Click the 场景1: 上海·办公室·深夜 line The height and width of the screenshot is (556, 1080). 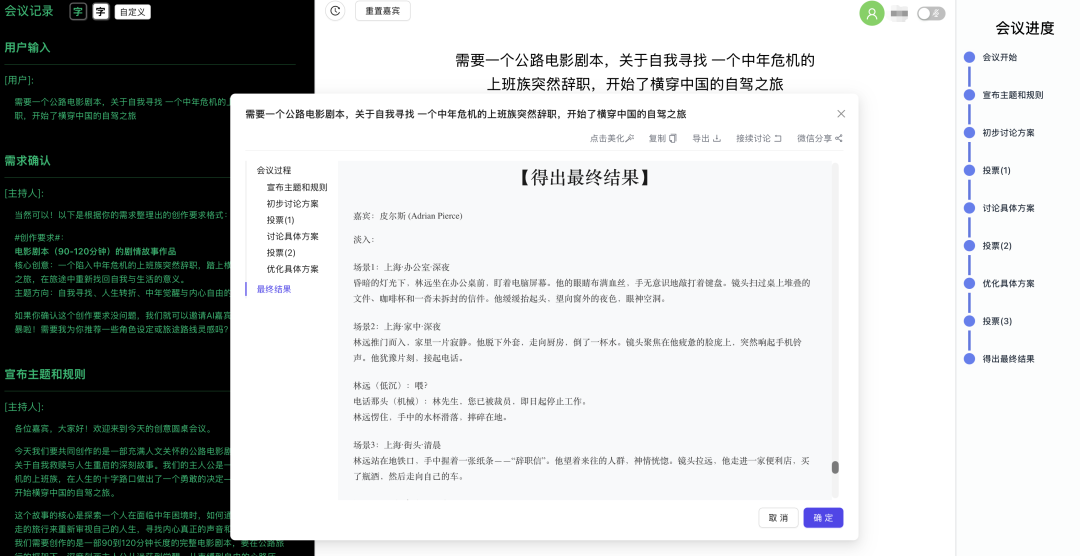(x=402, y=267)
